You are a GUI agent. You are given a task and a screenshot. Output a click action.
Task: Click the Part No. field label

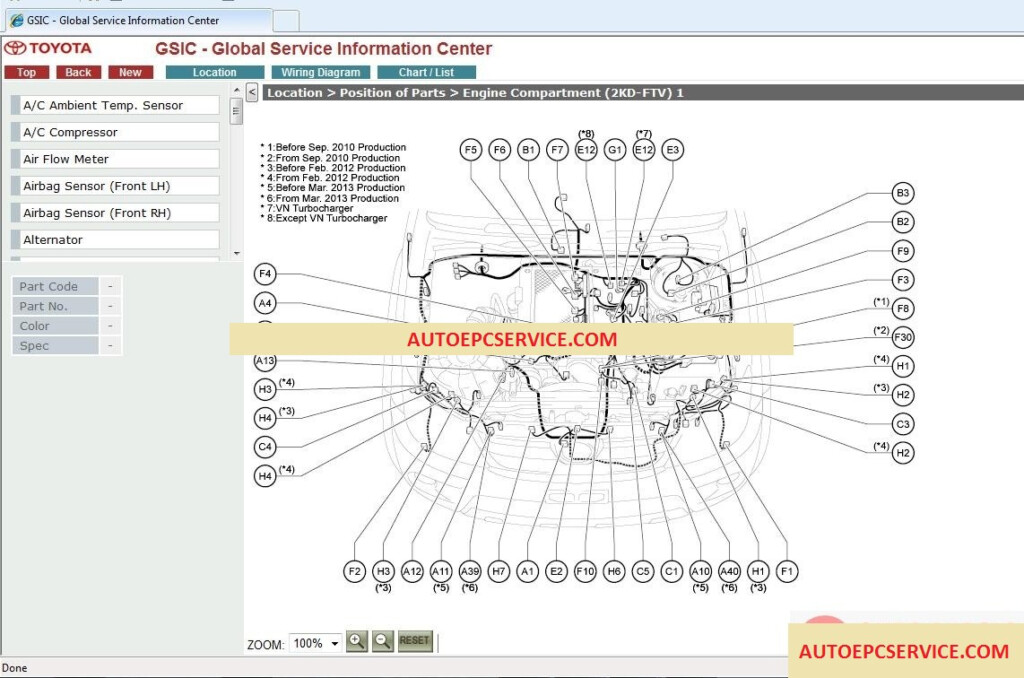coord(56,306)
